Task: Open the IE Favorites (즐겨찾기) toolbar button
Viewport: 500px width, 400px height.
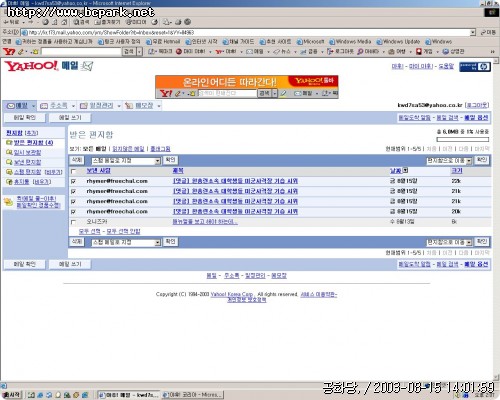Action: (x=107, y=22)
